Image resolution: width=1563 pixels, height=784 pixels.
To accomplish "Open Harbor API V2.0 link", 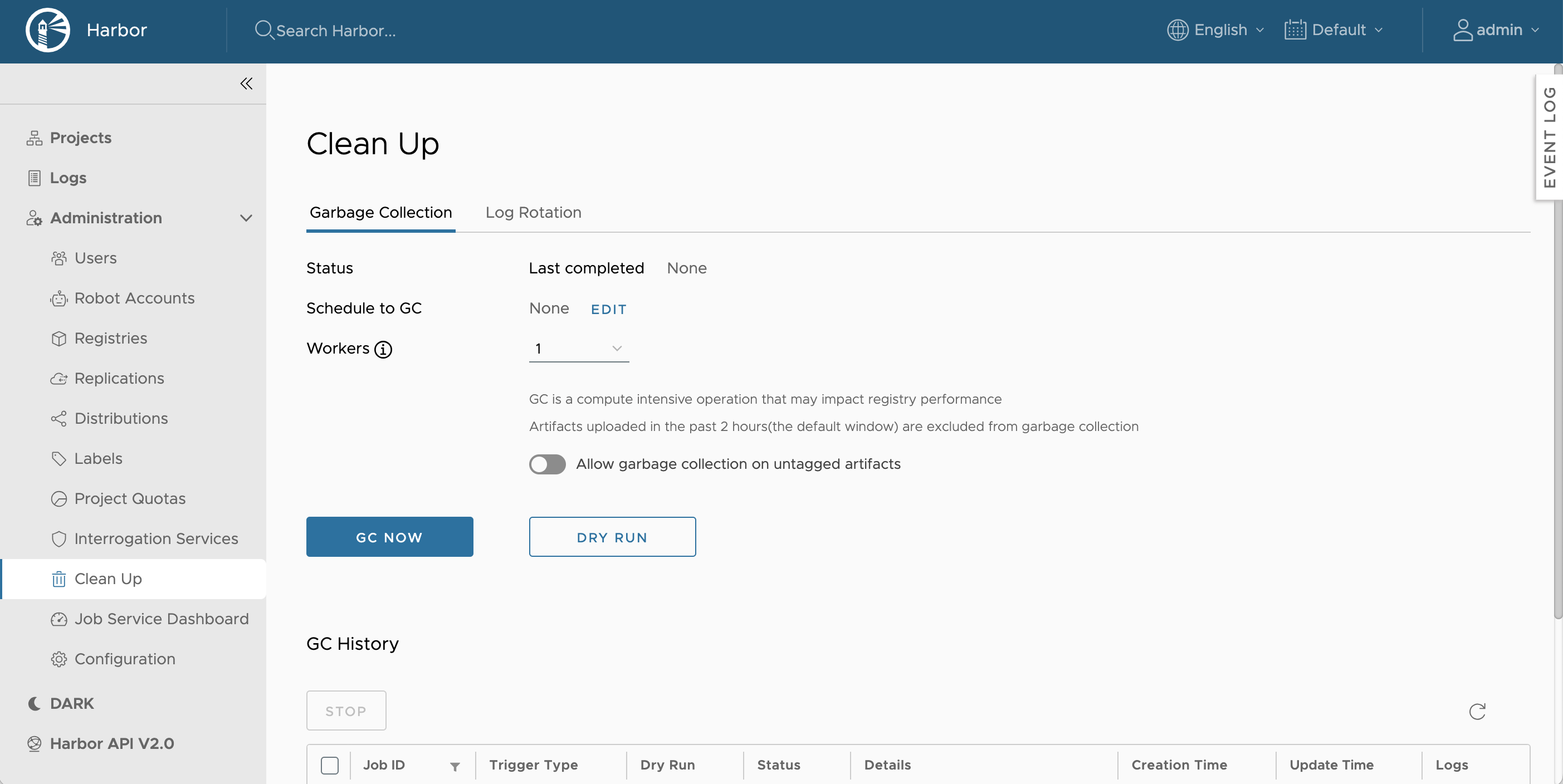I will tap(111, 743).
